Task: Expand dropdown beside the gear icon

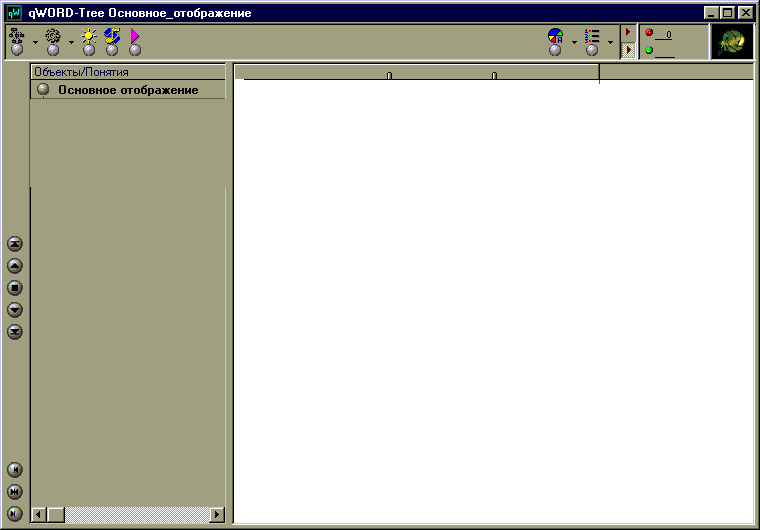Action: pyautogui.click(x=71, y=43)
